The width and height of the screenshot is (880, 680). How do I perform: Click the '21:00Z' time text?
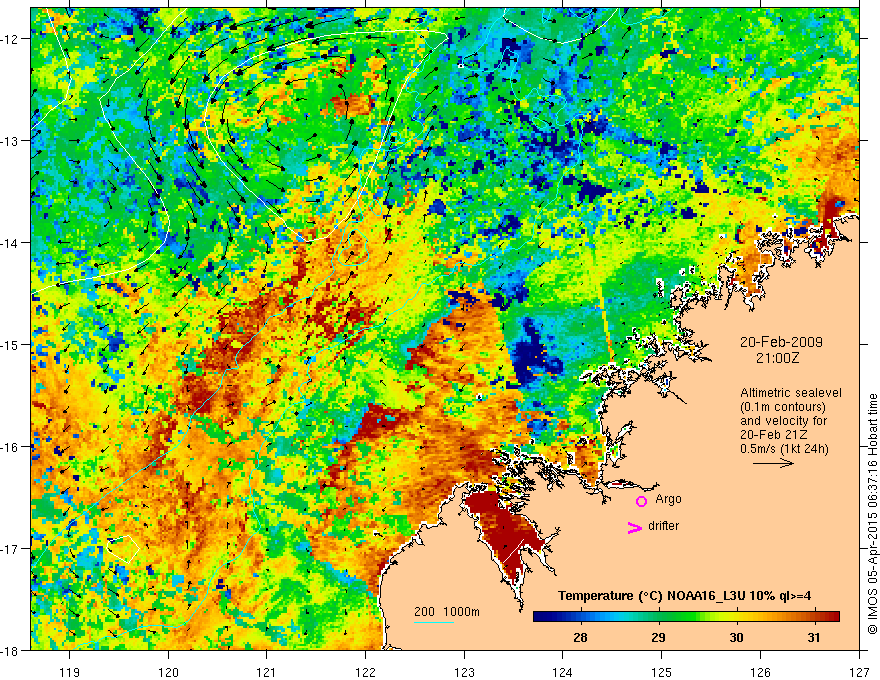pos(777,358)
